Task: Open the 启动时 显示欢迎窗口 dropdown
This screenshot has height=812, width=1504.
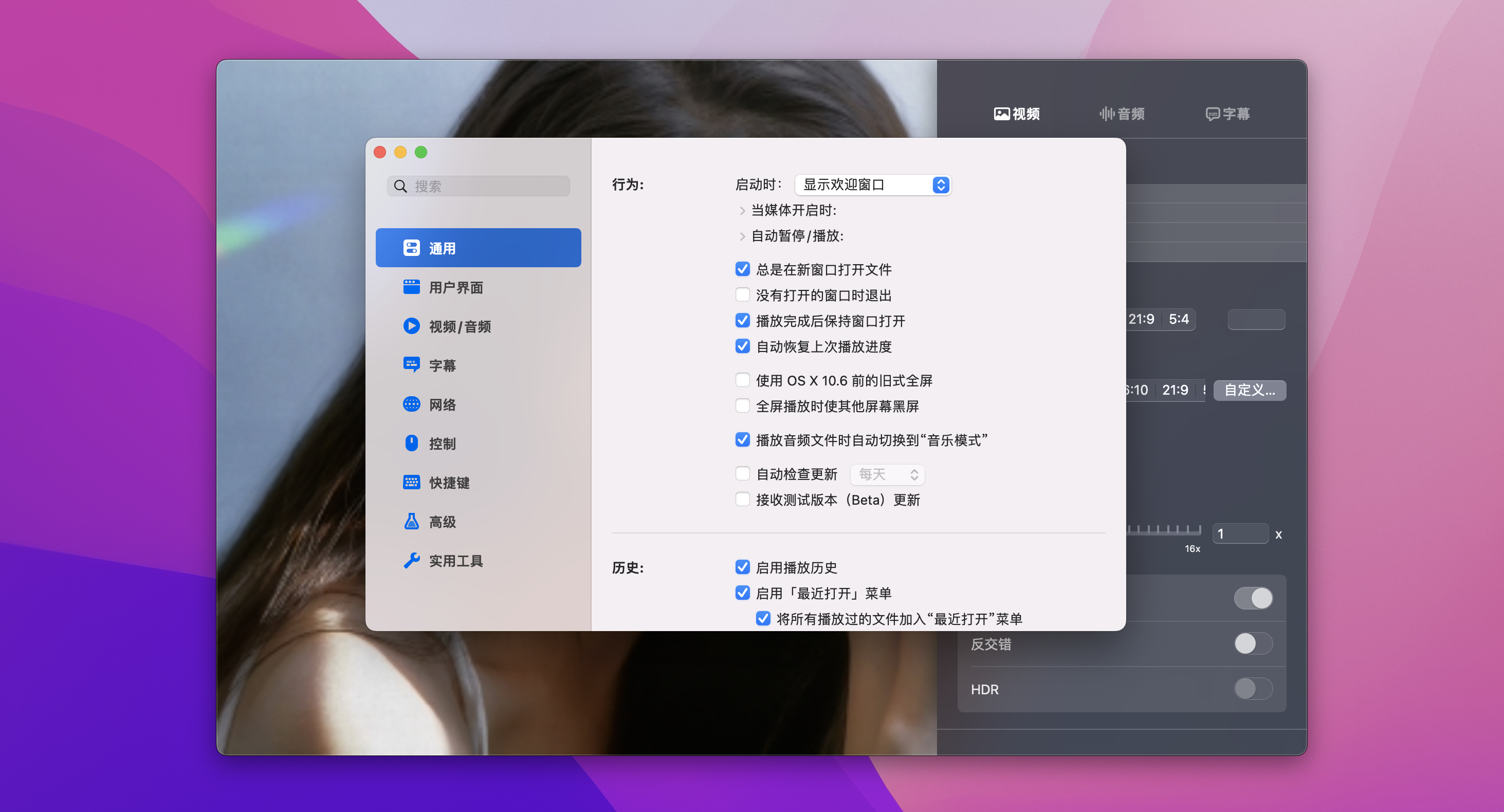Action: (873, 185)
